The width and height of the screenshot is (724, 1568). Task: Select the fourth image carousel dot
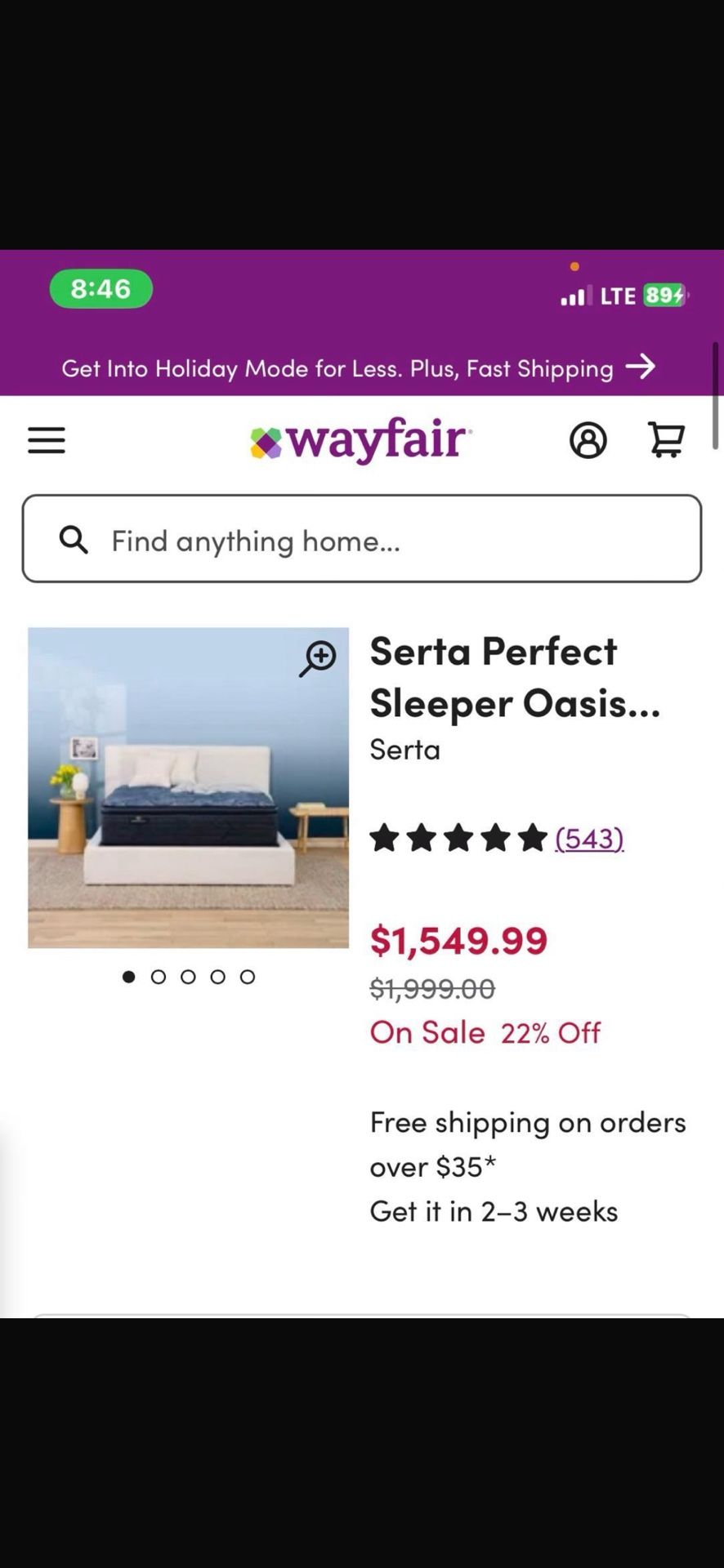coord(217,977)
